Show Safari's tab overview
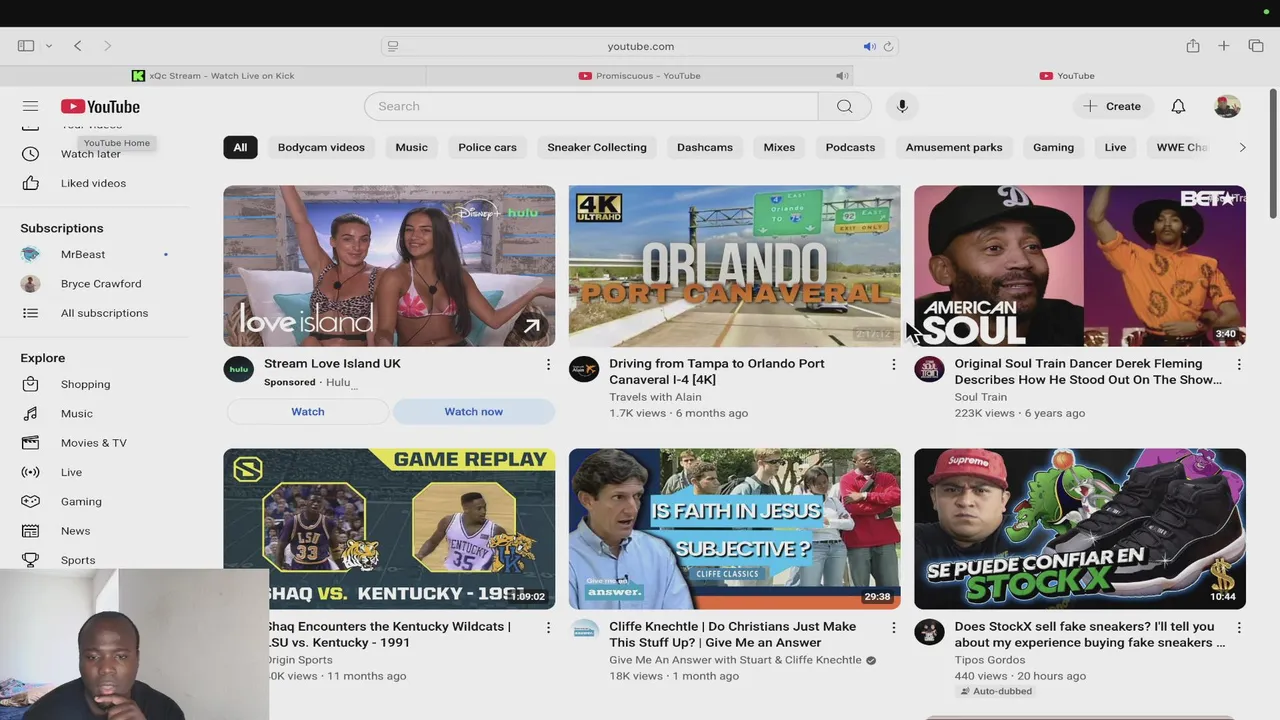This screenshot has height=720, width=1280. click(x=1256, y=46)
